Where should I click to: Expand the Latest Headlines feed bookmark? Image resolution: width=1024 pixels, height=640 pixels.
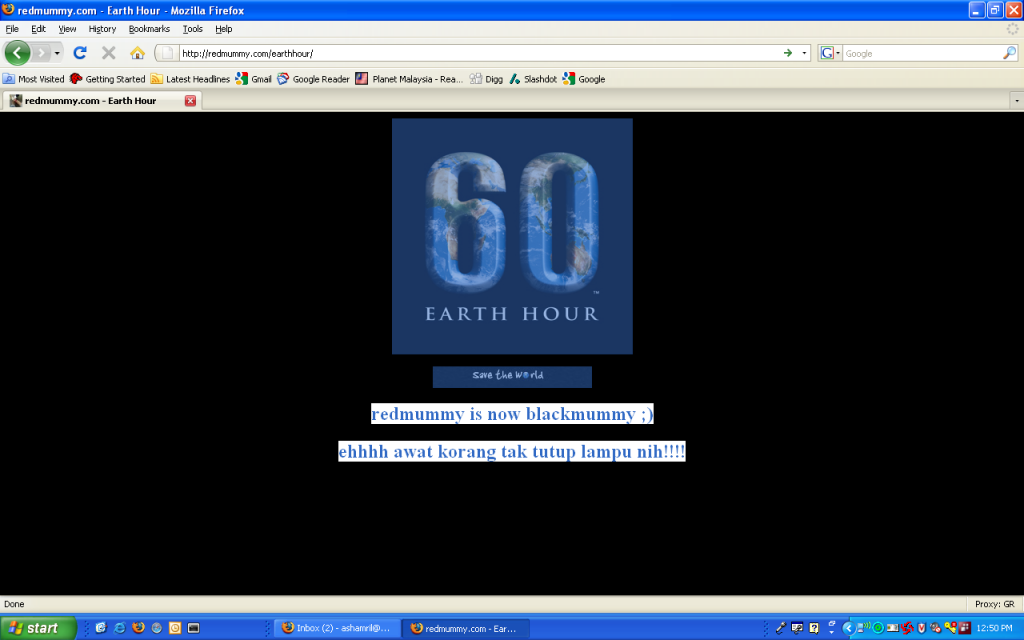190,79
